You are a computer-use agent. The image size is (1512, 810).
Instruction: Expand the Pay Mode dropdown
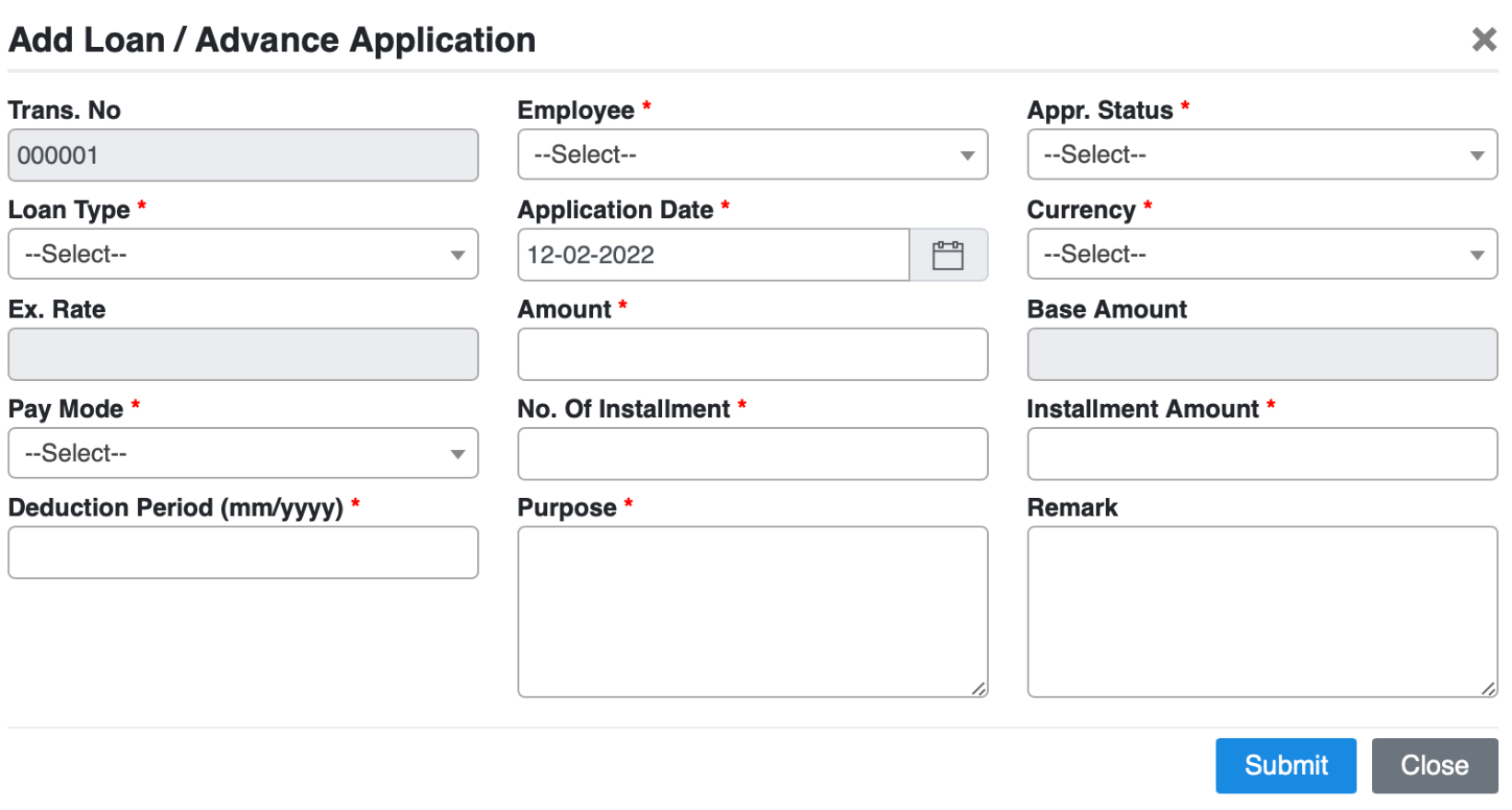pyautogui.click(x=243, y=453)
